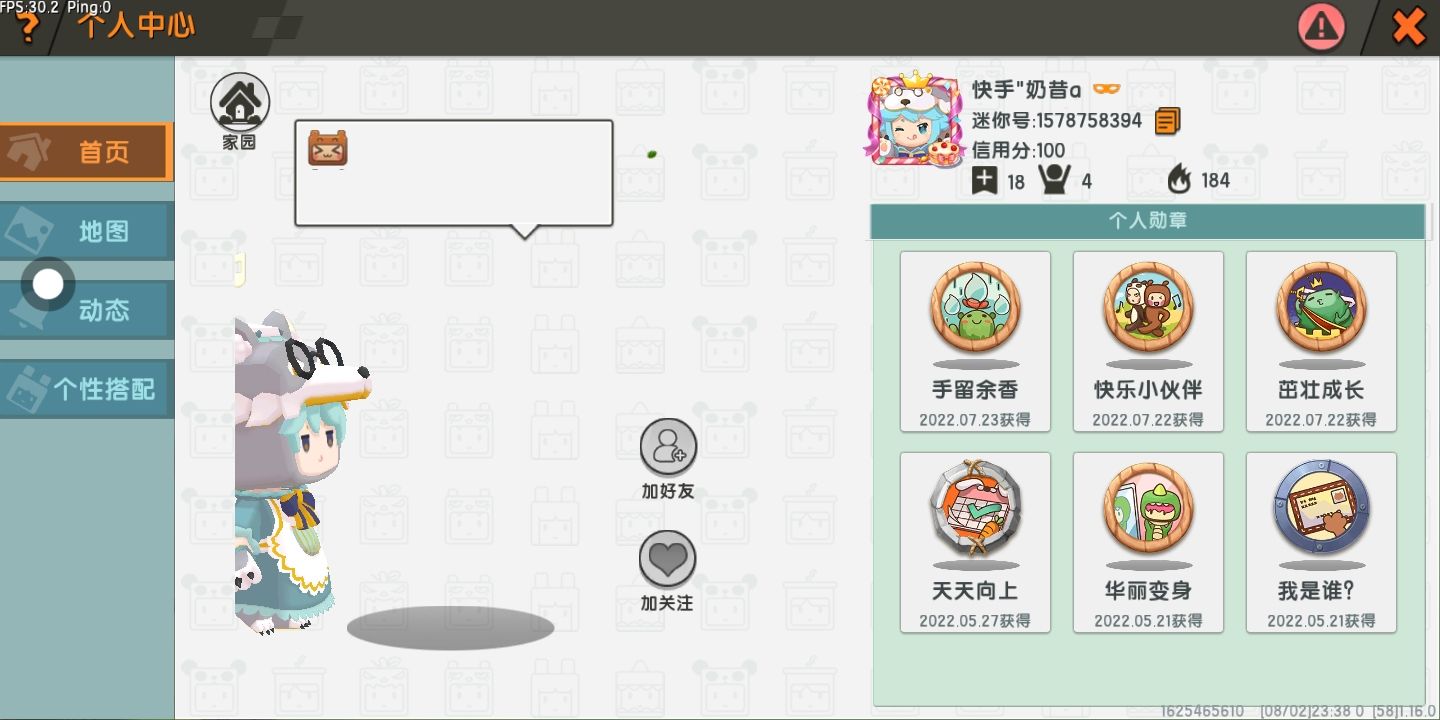Click the orange mask icon beside username
This screenshot has width=1440, height=720.
click(x=1106, y=89)
